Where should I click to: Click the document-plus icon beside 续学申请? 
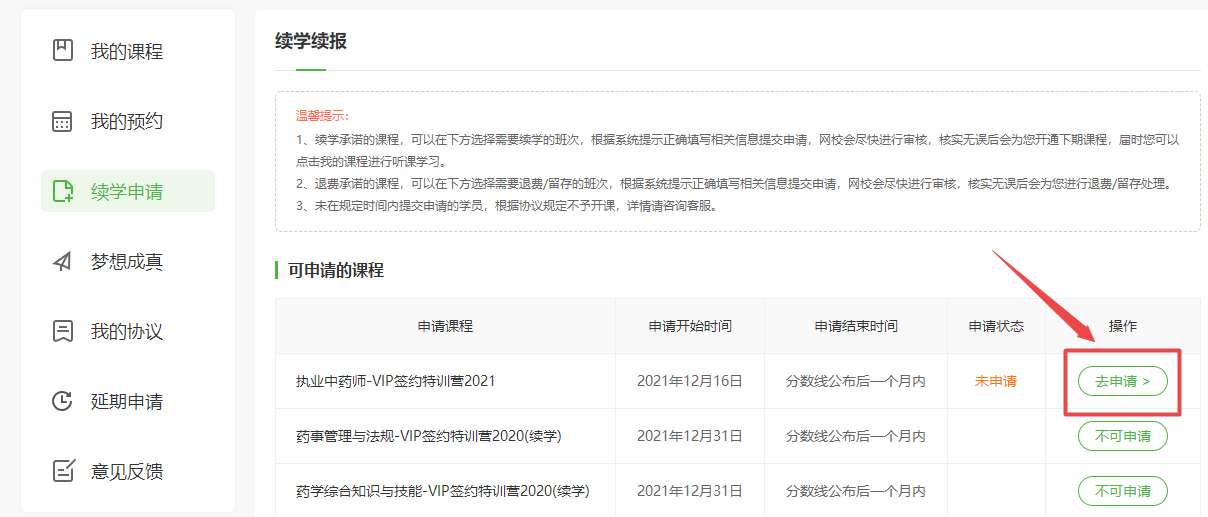point(63,191)
